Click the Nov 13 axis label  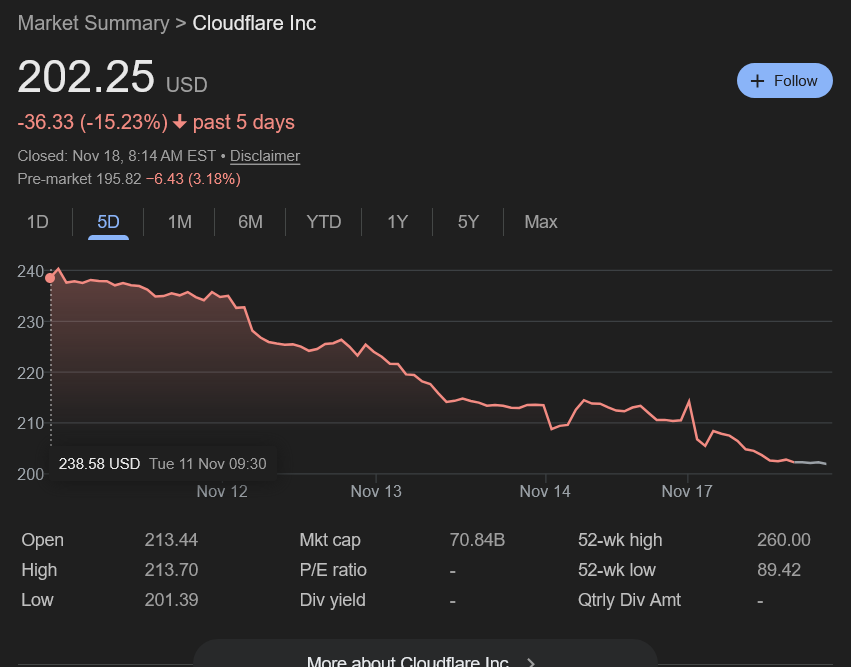point(376,492)
